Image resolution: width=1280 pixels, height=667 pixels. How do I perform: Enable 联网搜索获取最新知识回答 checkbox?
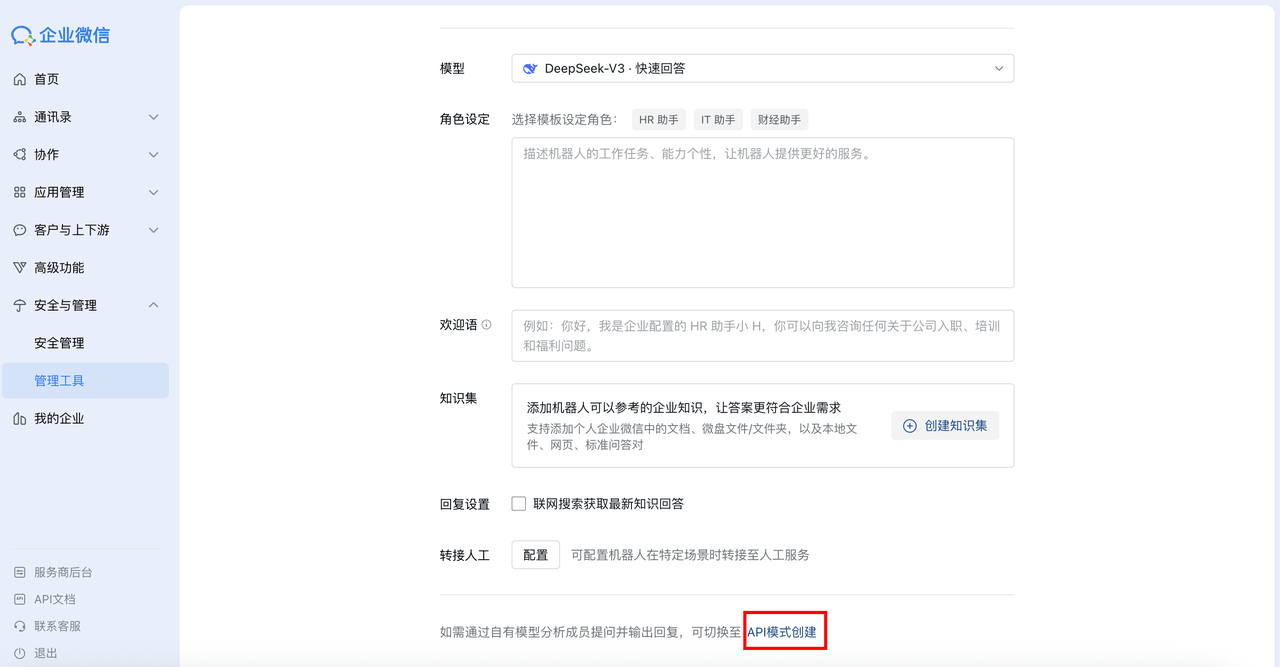pos(518,503)
